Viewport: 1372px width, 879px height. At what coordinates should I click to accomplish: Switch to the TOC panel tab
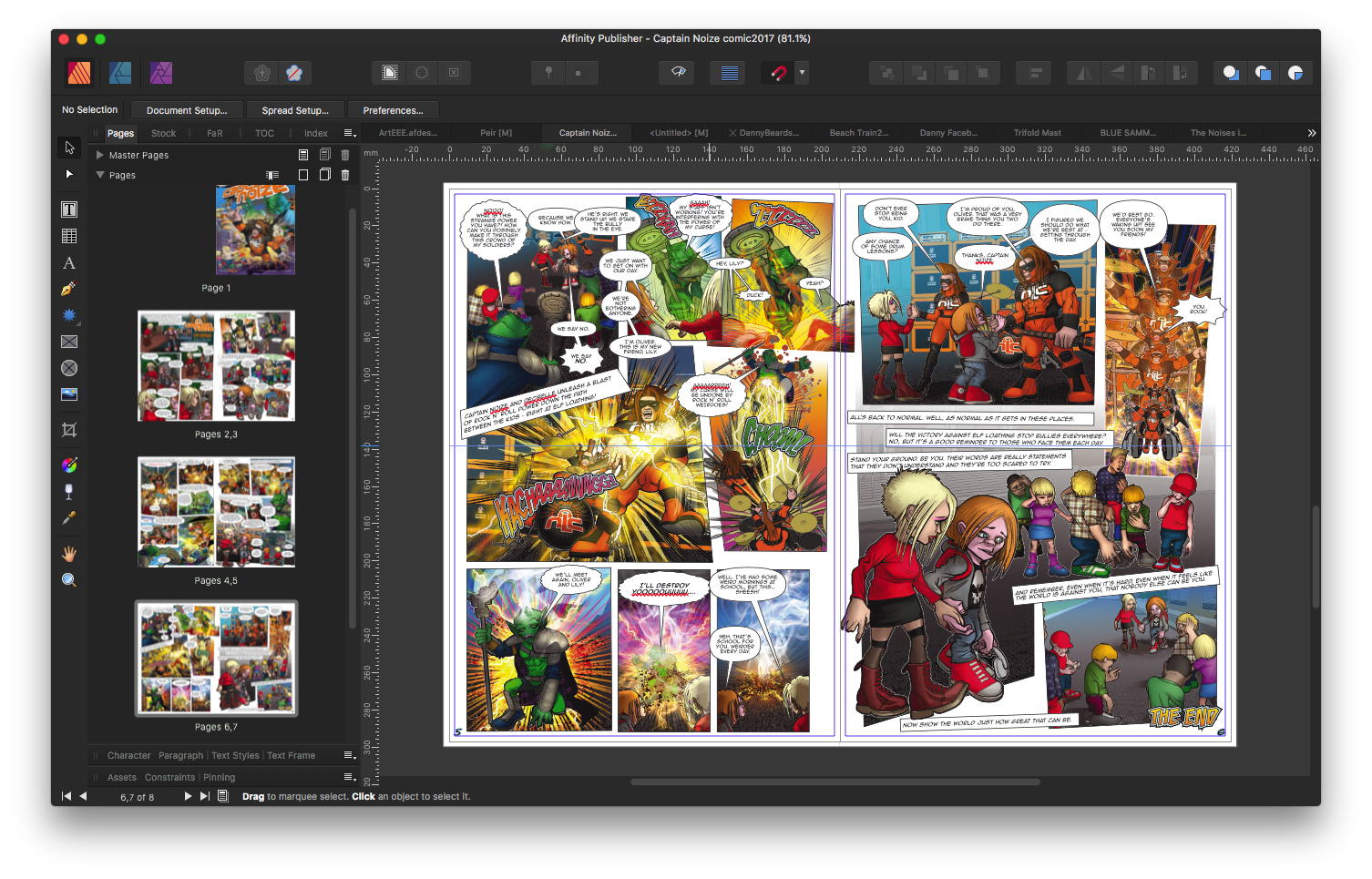click(x=264, y=134)
